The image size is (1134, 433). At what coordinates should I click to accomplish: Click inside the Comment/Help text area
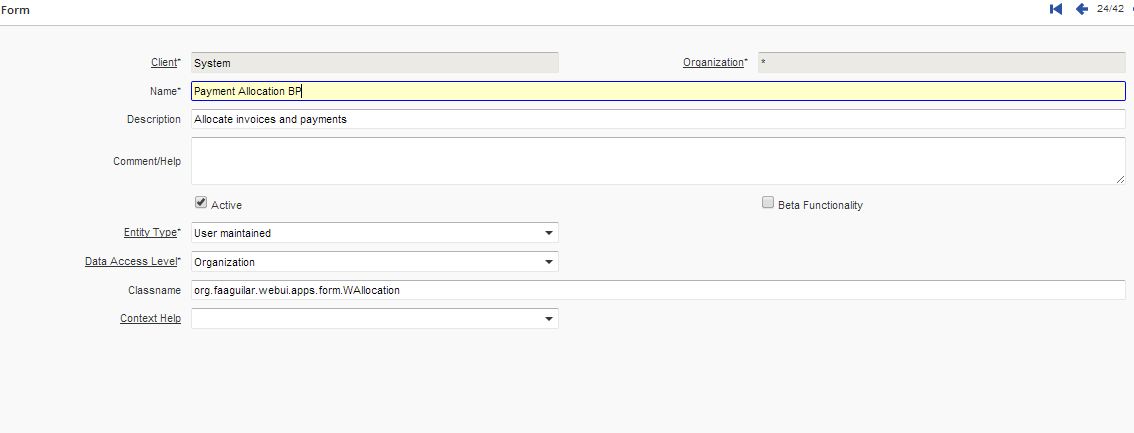[x=657, y=161]
